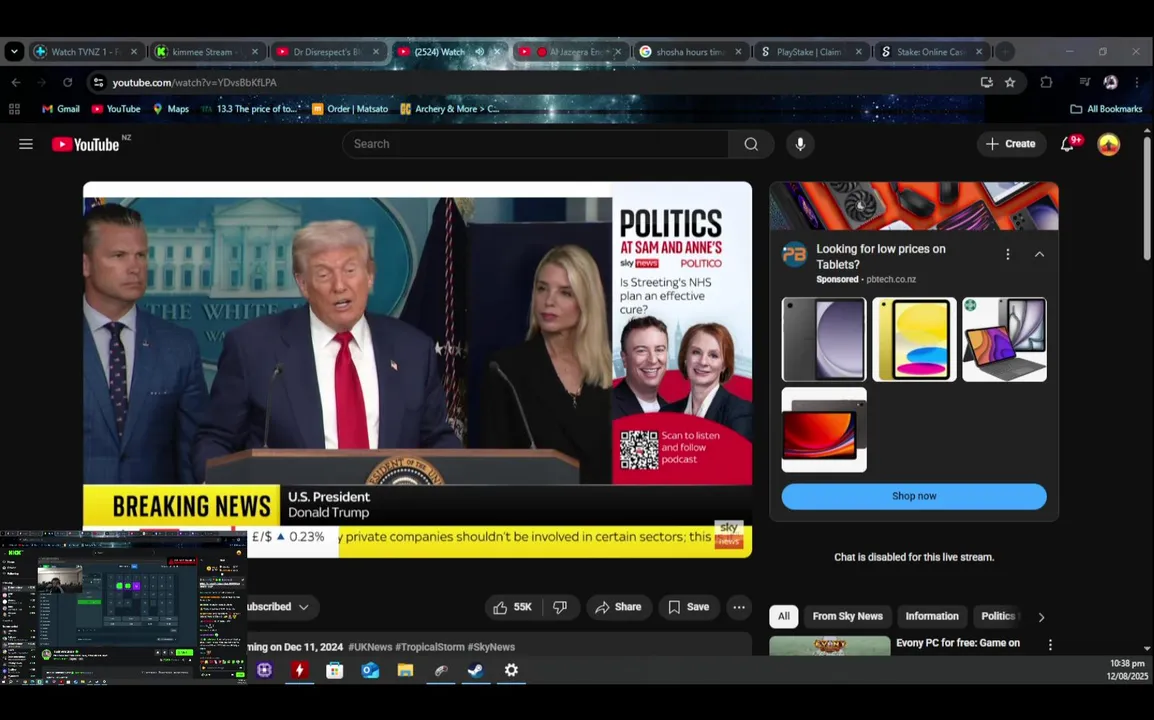
Task: Open the Archery & More bookmark
Action: [450, 109]
